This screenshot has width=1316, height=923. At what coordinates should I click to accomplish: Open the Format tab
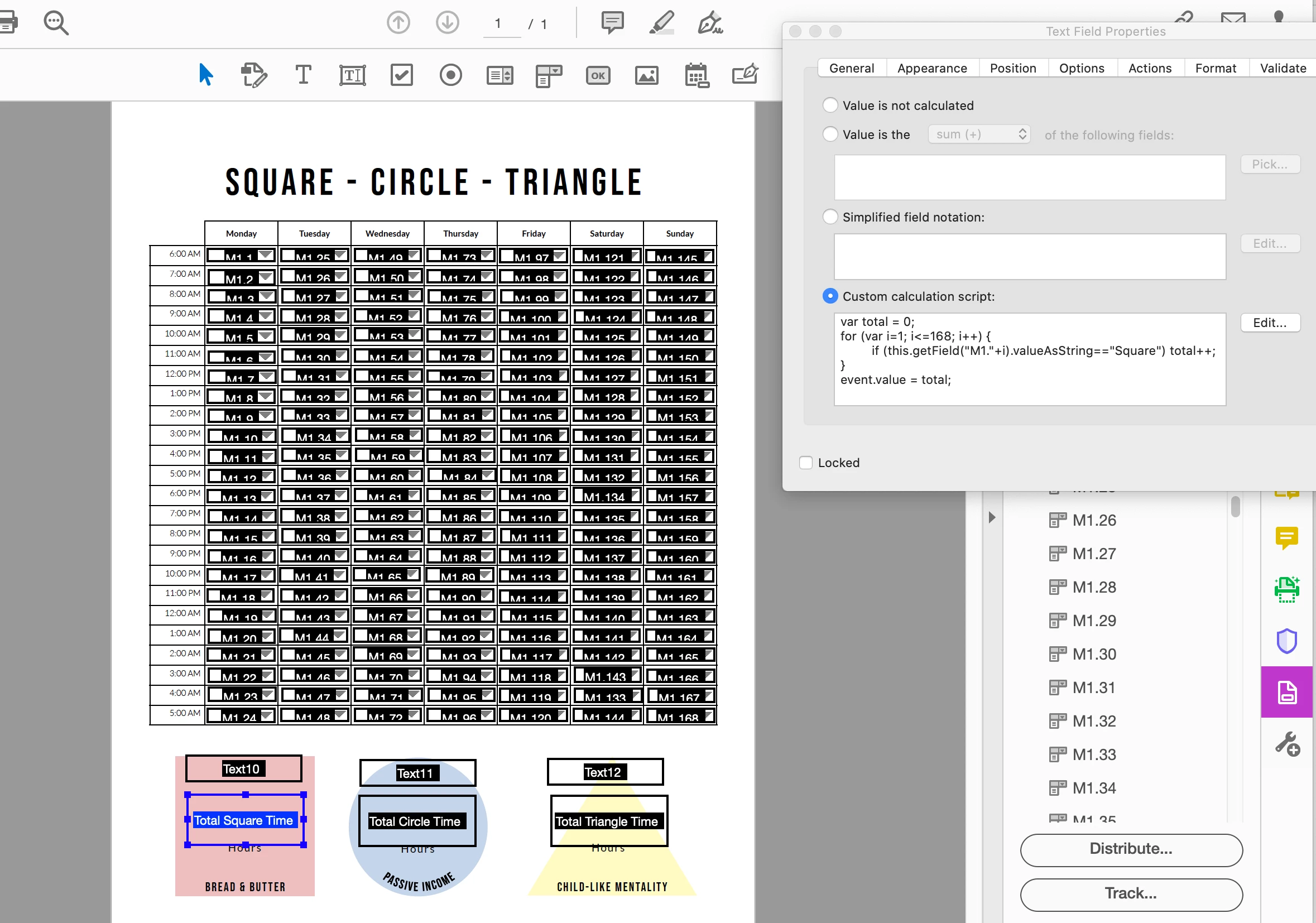(1215, 68)
